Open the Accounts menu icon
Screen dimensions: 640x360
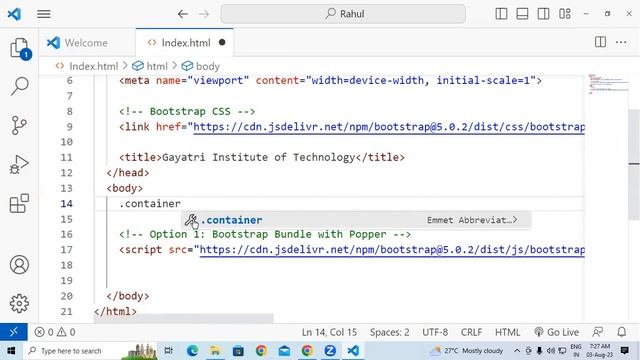coord(19,265)
